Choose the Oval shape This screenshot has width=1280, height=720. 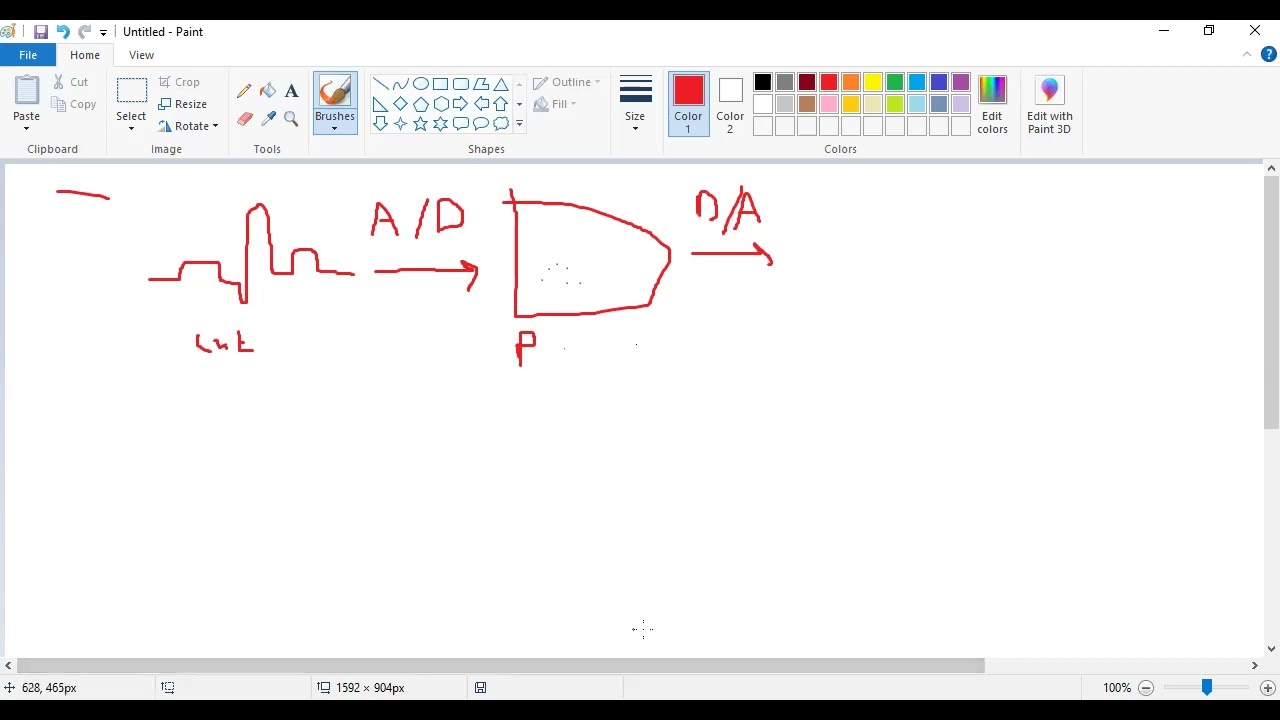pos(420,84)
